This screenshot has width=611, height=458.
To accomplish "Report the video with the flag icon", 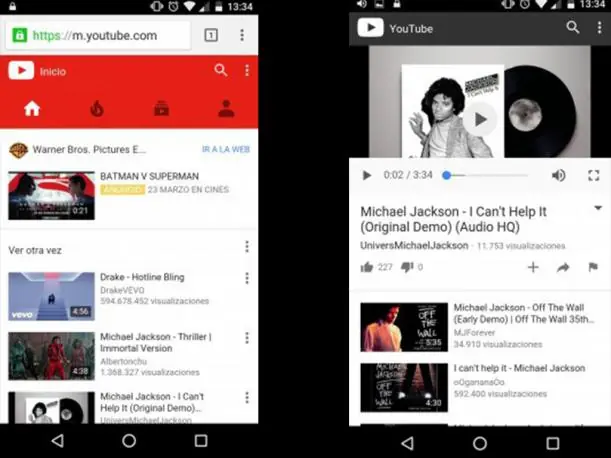I will click(593, 267).
